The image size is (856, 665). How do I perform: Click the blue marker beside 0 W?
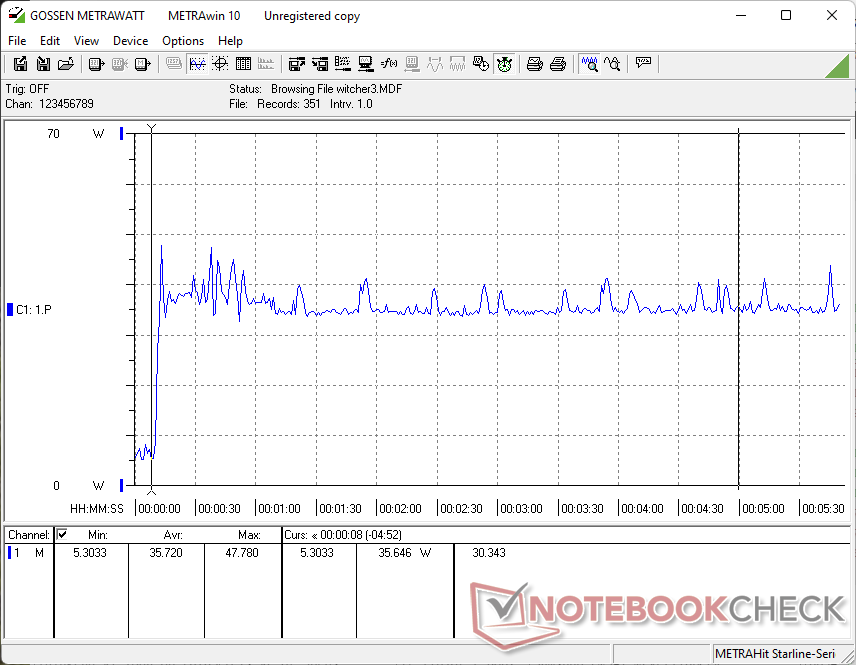(x=122, y=485)
